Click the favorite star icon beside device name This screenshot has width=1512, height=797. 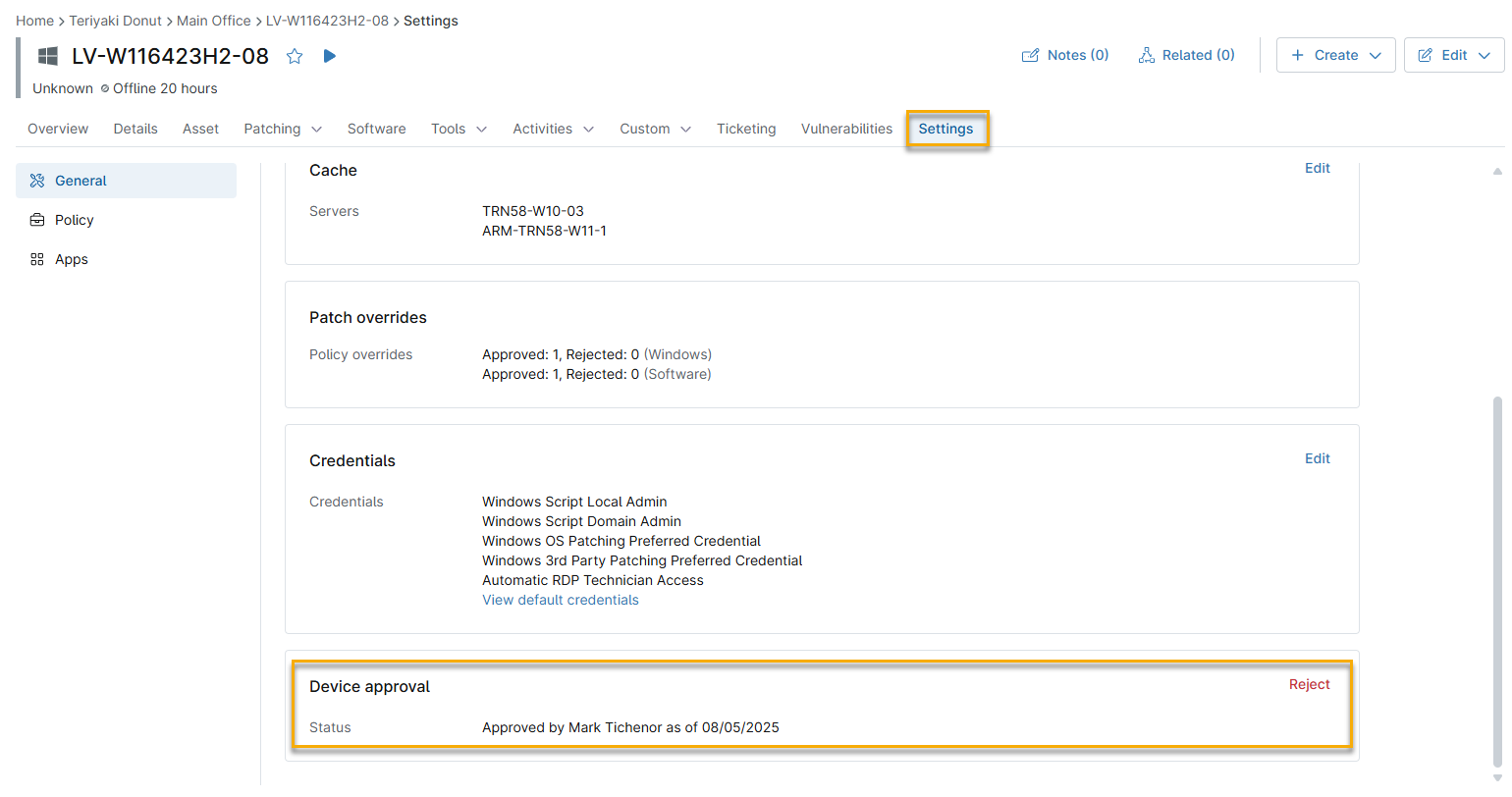point(295,57)
